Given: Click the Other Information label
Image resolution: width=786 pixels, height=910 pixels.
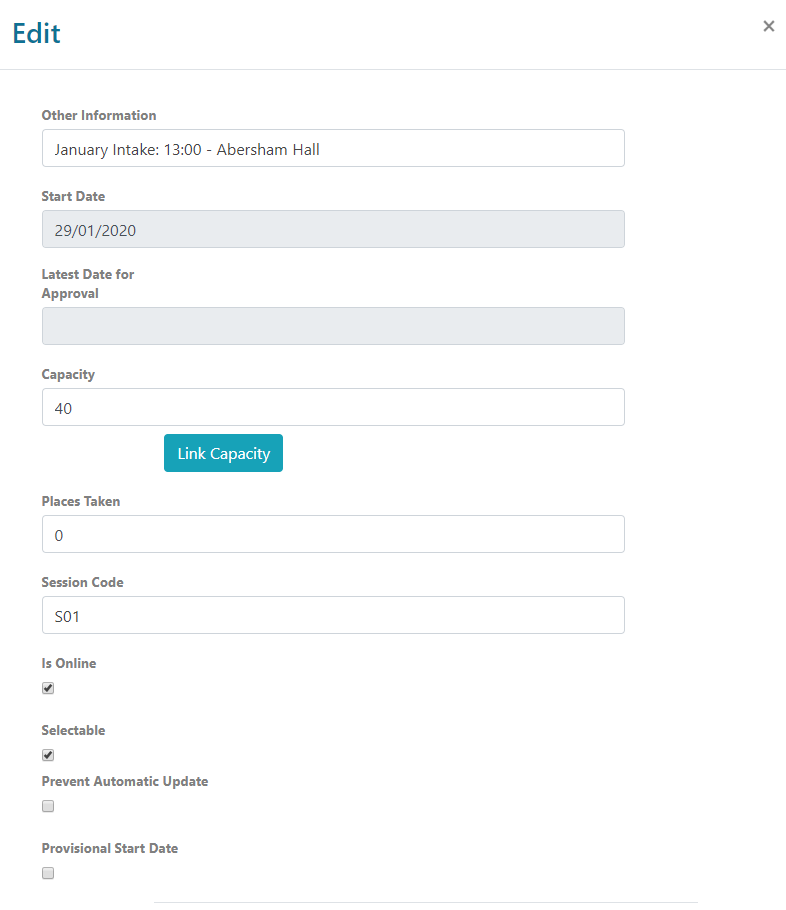Looking at the screenshot, I should [99, 115].
